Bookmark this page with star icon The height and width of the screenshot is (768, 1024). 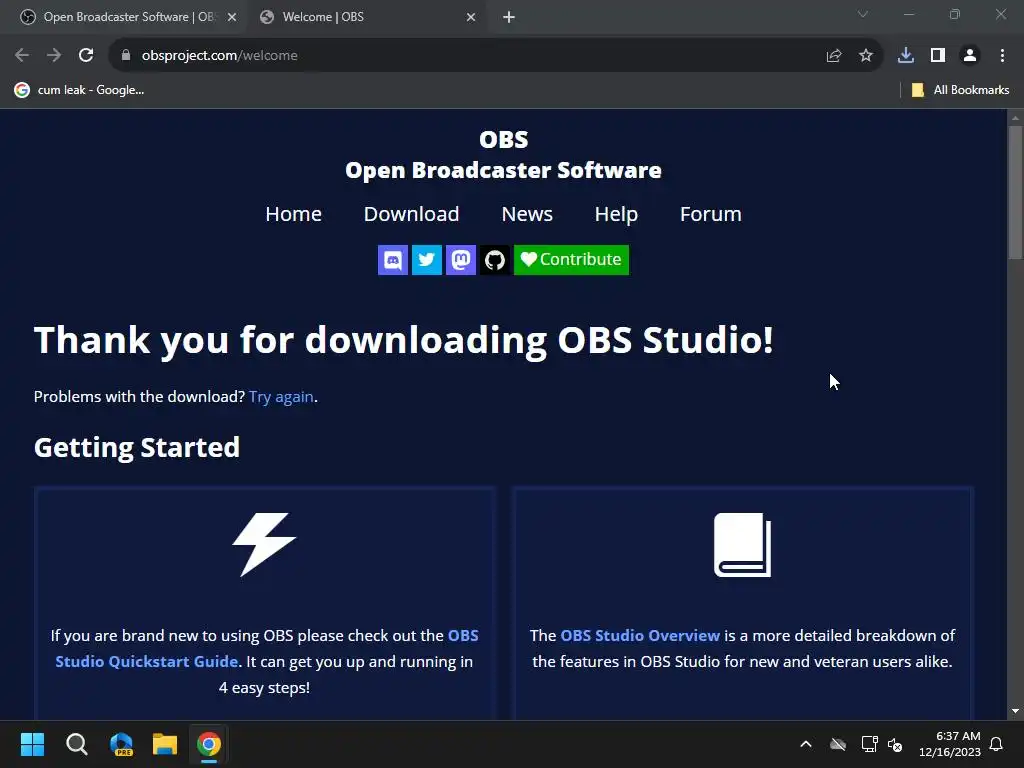click(x=866, y=56)
